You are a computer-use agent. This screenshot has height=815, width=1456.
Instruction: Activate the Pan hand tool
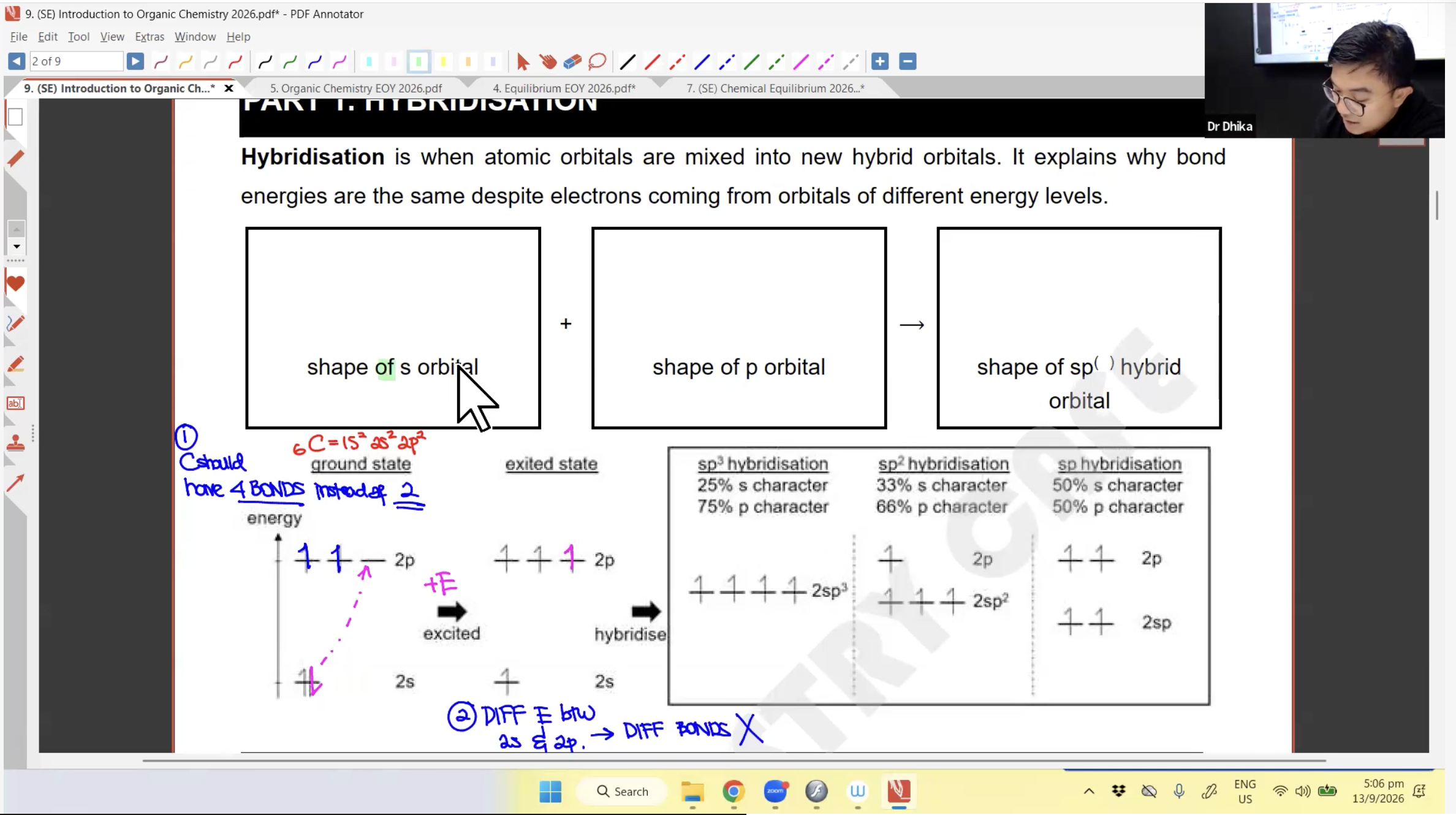click(548, 61)
